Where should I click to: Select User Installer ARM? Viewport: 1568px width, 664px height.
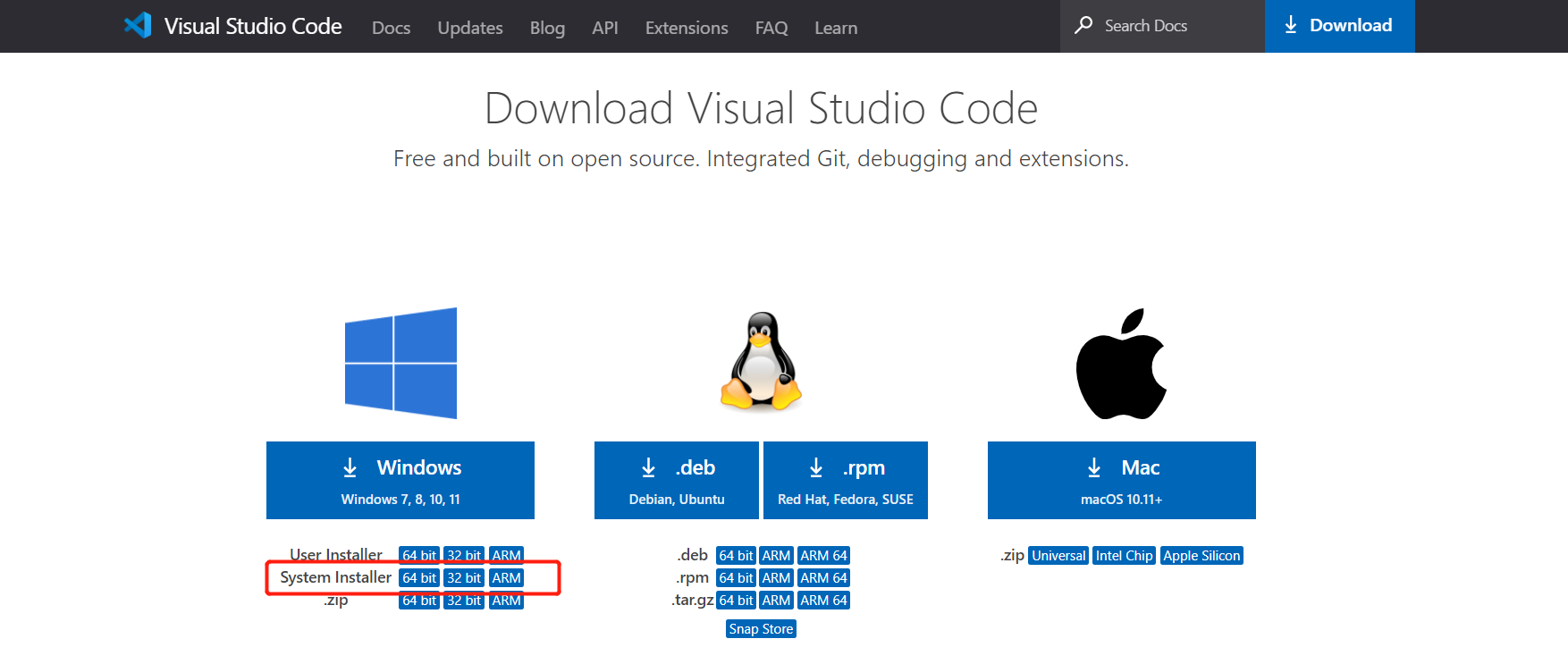[x=506, y=555]
